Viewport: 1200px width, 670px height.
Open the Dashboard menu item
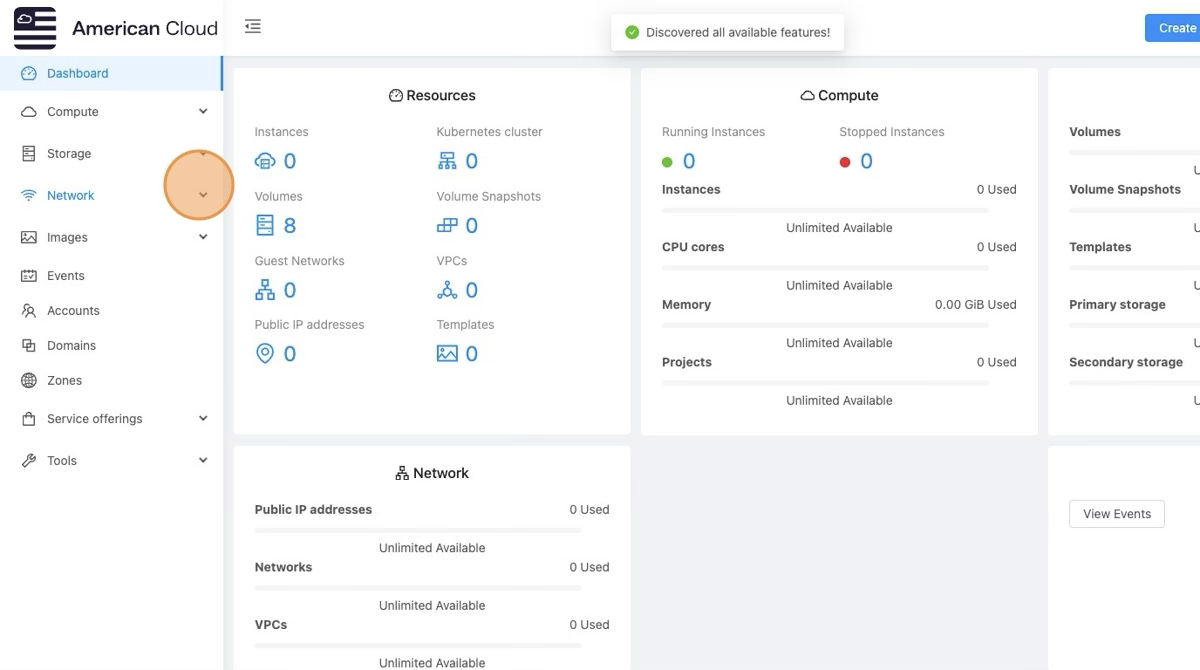point(78,73)
